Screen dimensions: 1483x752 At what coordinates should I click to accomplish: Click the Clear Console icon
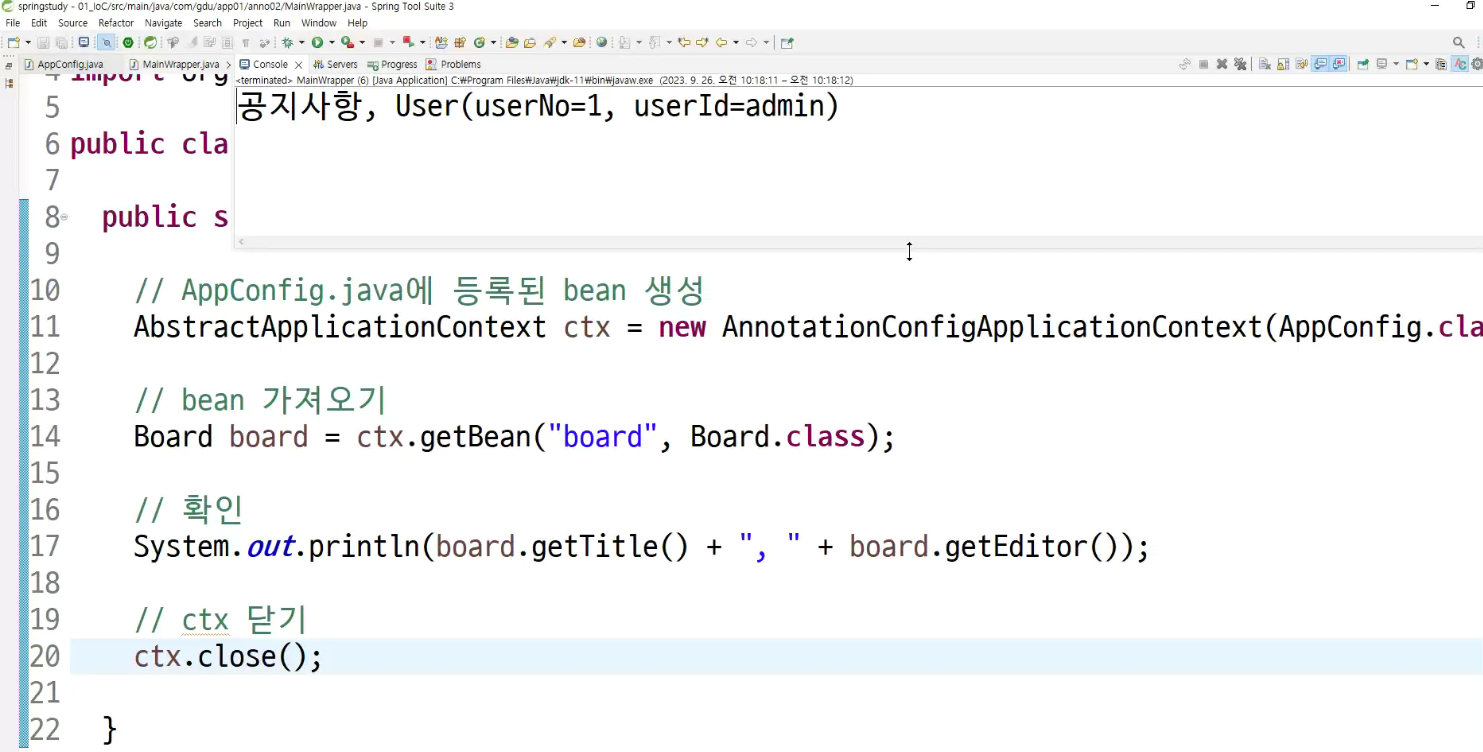point(1264,64)
